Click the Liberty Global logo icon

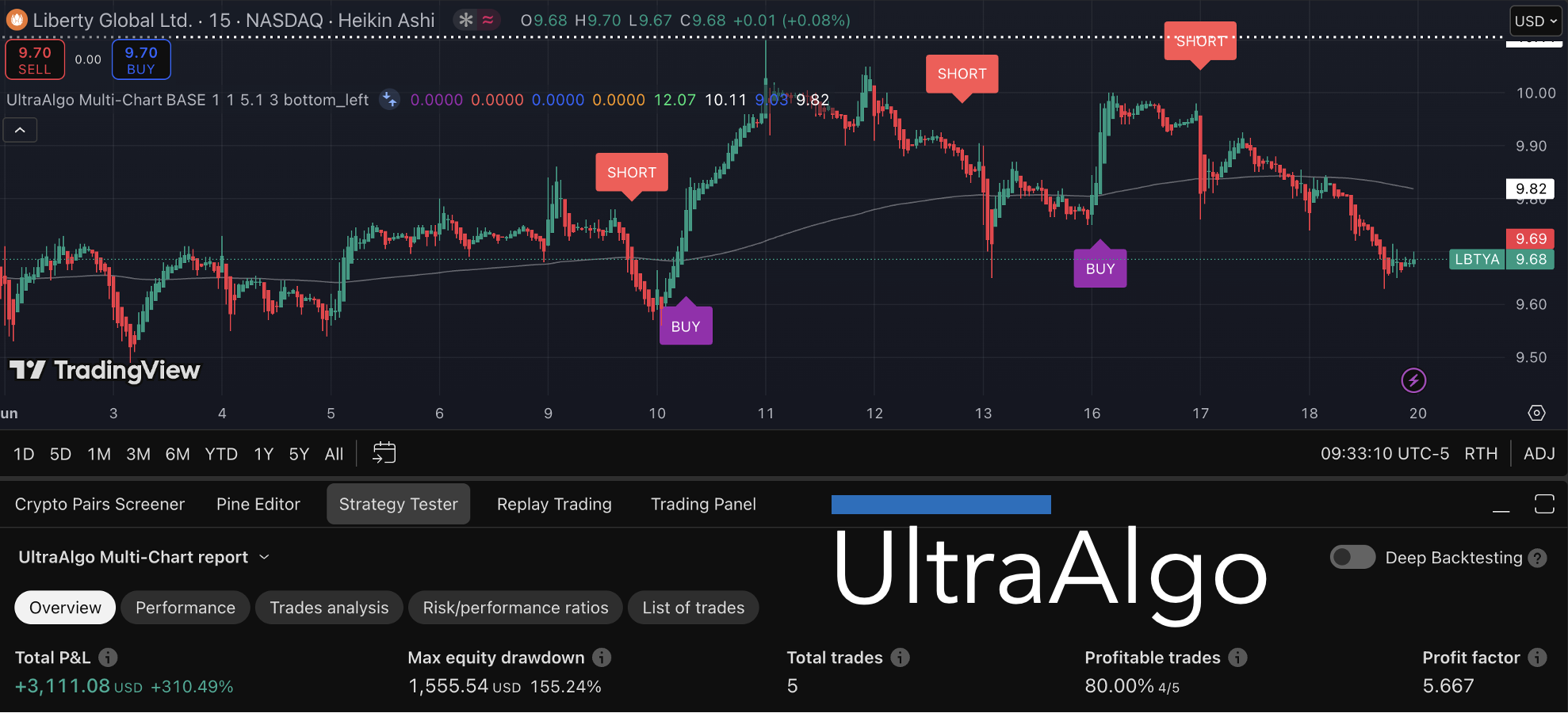(x=17, y=20)
